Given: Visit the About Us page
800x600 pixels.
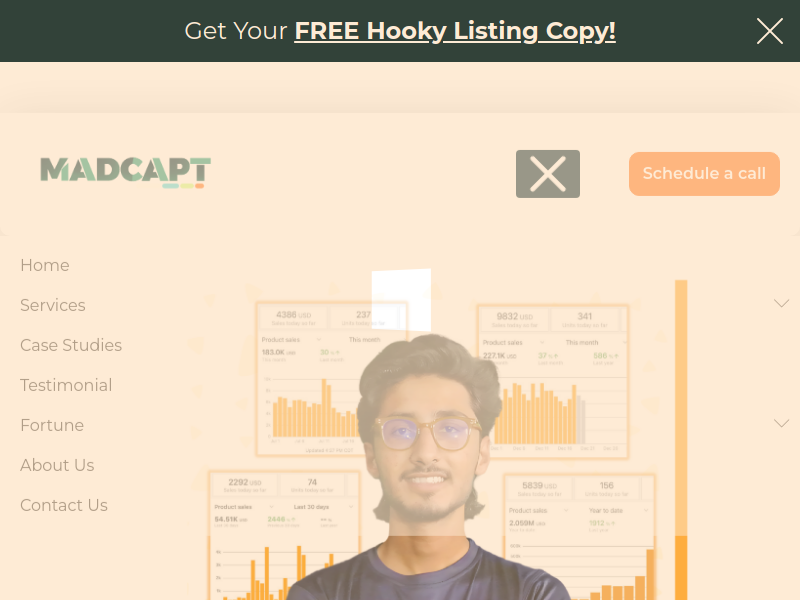Looking at the screenshot, I should coord(57,465).
